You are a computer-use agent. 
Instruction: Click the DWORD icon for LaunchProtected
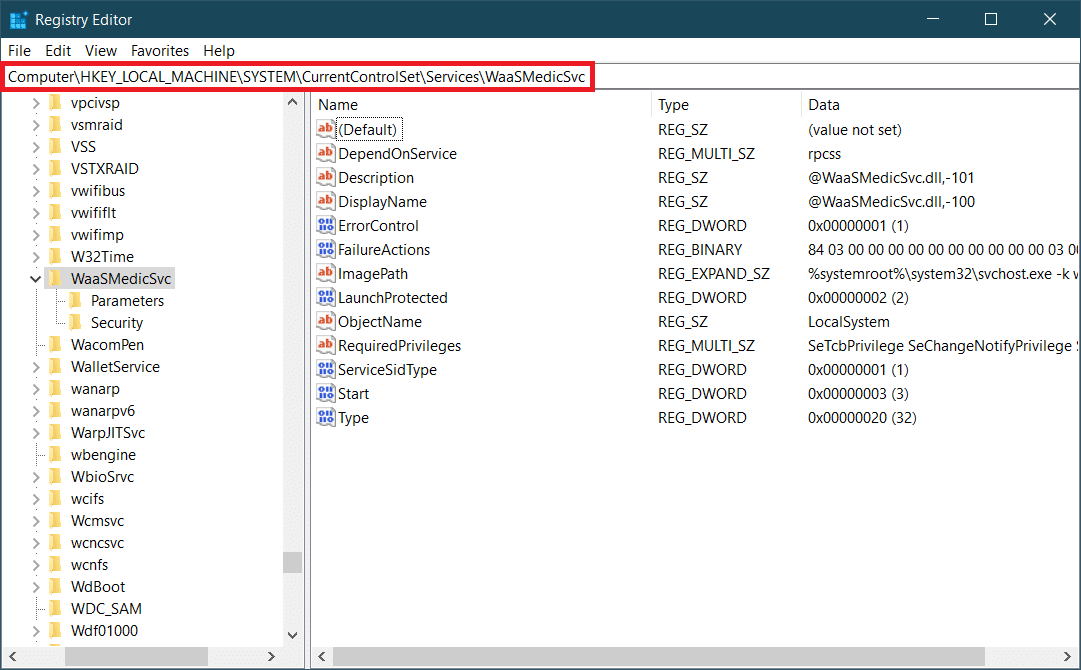[x=326, y=298]
